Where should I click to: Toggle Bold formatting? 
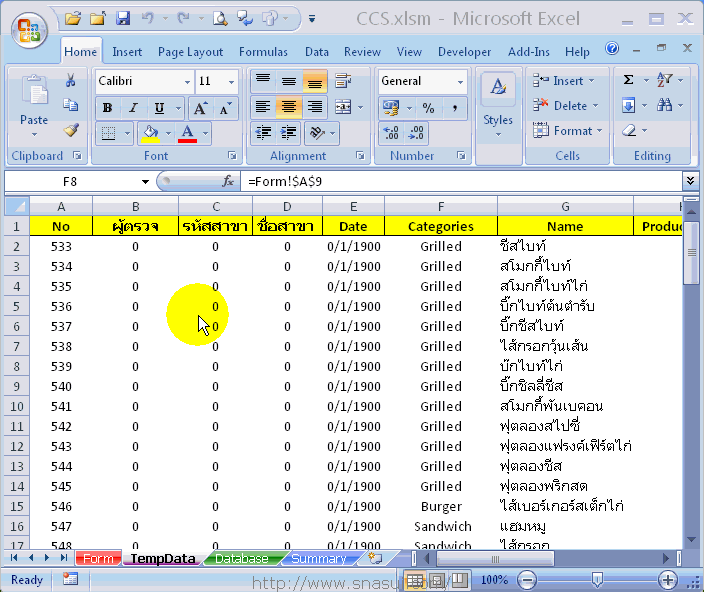(x=107, y=108)
